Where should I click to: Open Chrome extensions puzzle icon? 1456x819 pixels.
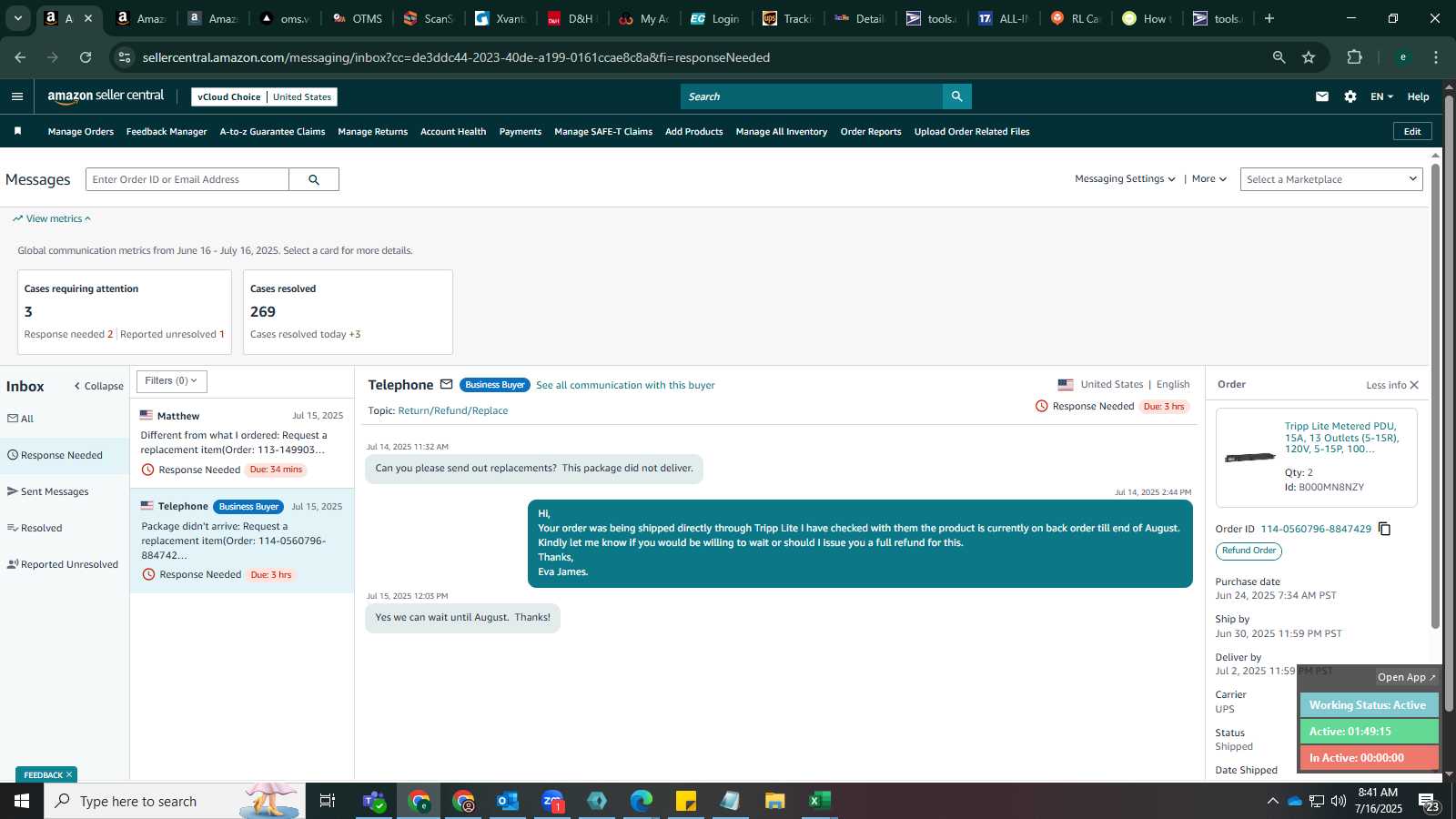1354,57
